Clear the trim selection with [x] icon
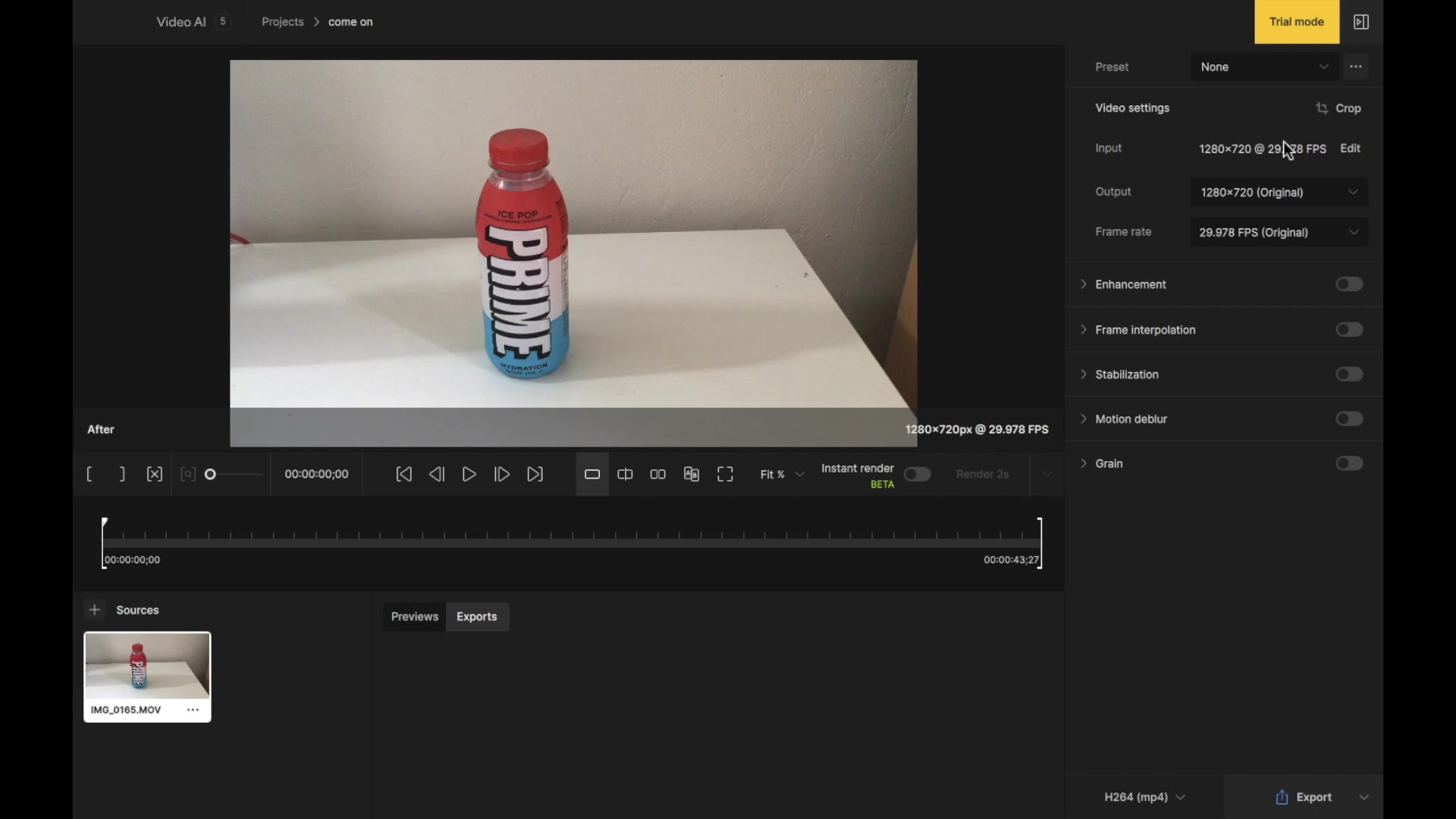Image resolution: width=1456 pixels, height=819 pixels. pyautogui.click(x=154, y=474)
